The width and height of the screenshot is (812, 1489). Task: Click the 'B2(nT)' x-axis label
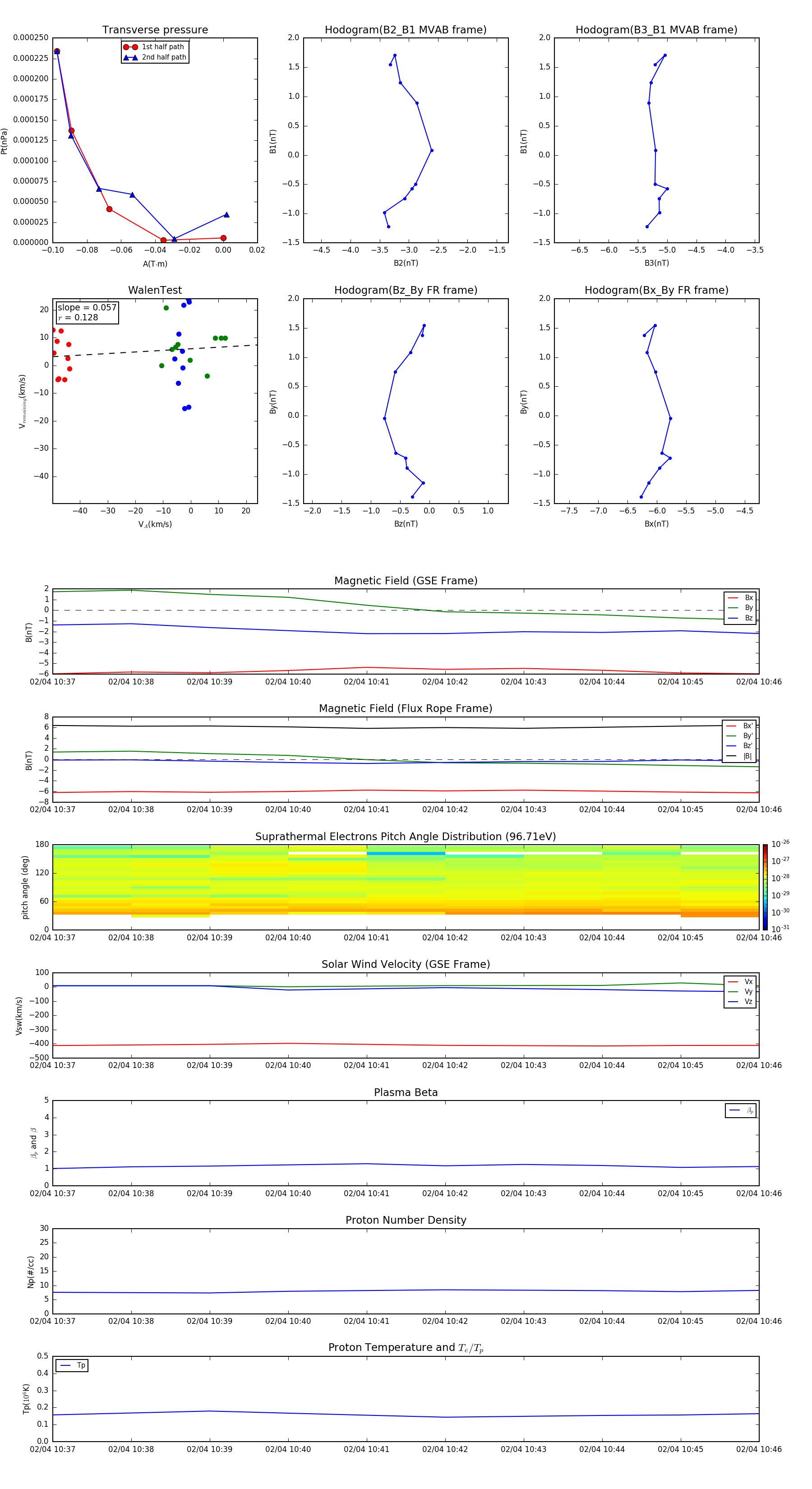click(x=406, y=263)
